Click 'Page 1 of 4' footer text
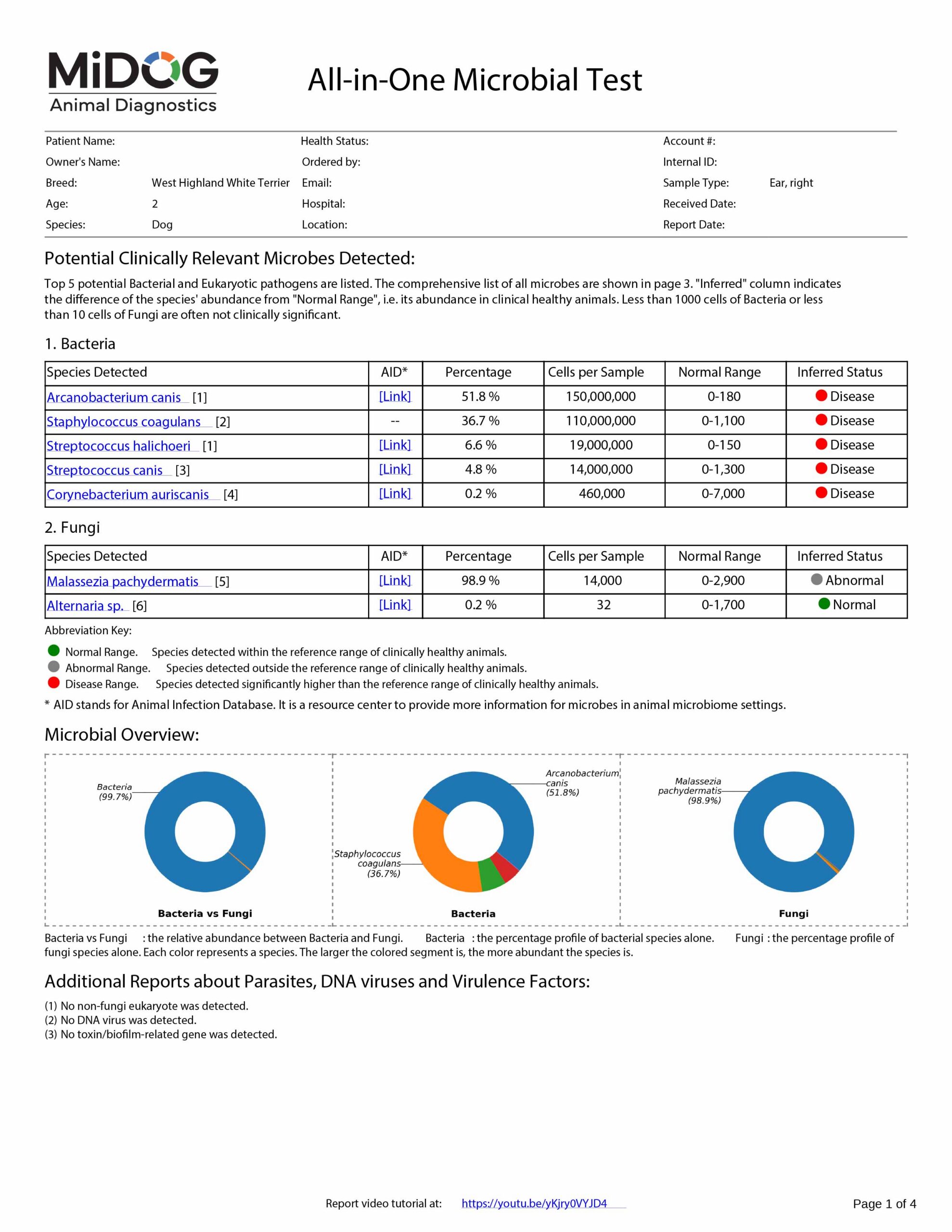 (x=884, y=1204)
